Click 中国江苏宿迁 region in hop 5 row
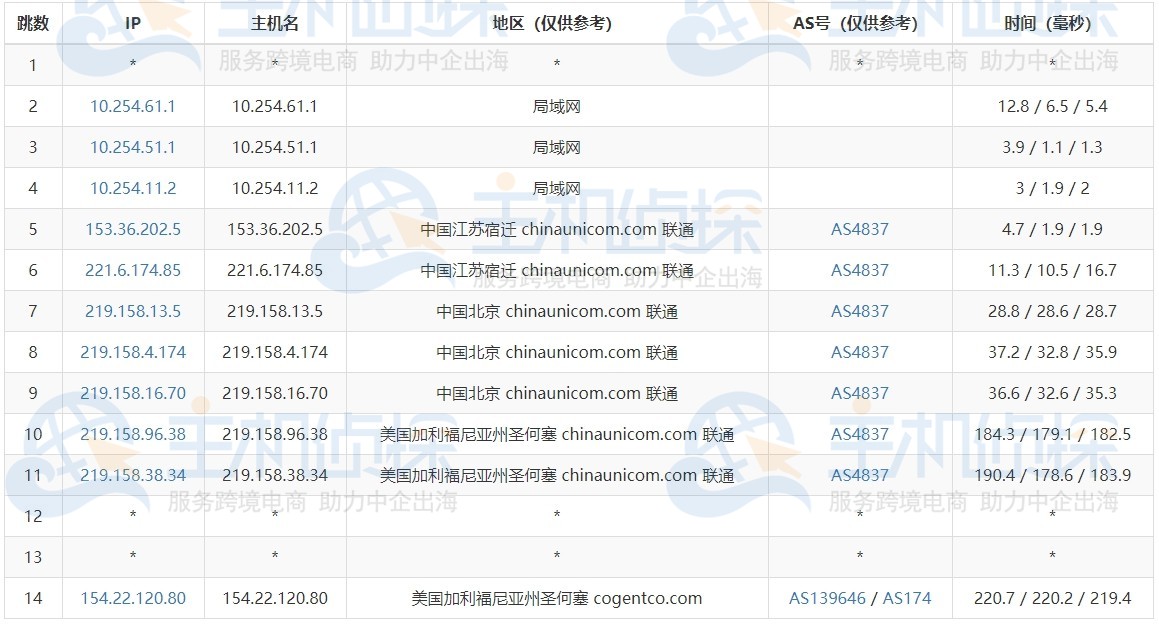Viewport: 1159px width, 624px height. [x=557, y=229]
